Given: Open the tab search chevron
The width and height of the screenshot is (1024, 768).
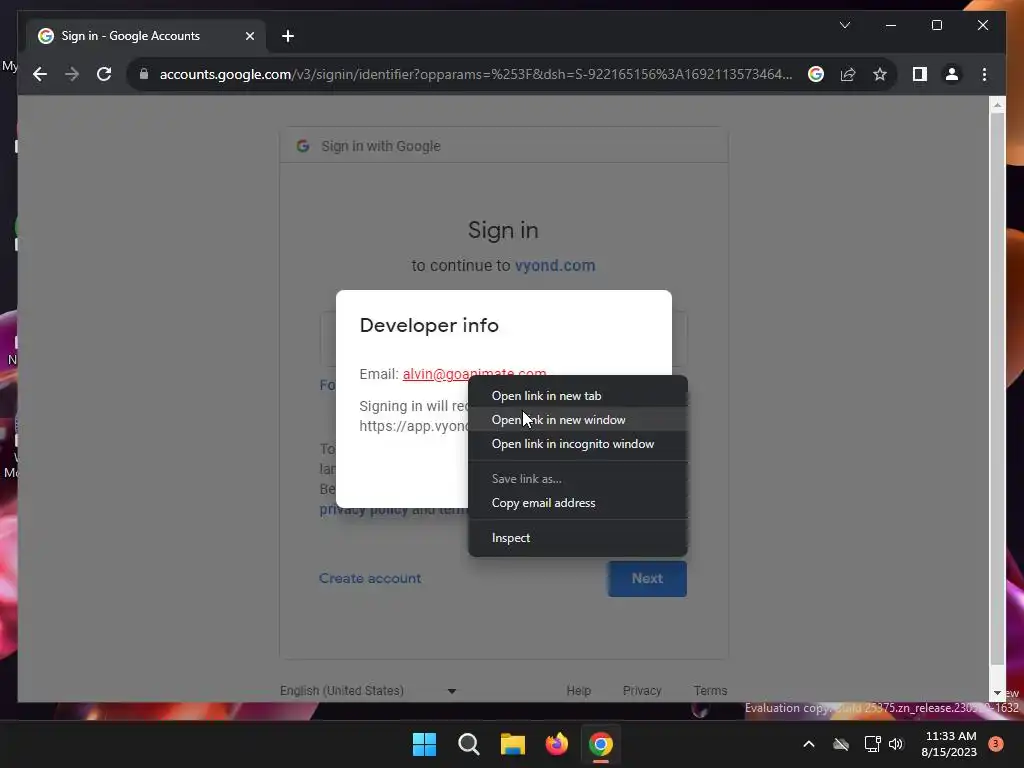Looking at the screenshot, I should 844,25.
